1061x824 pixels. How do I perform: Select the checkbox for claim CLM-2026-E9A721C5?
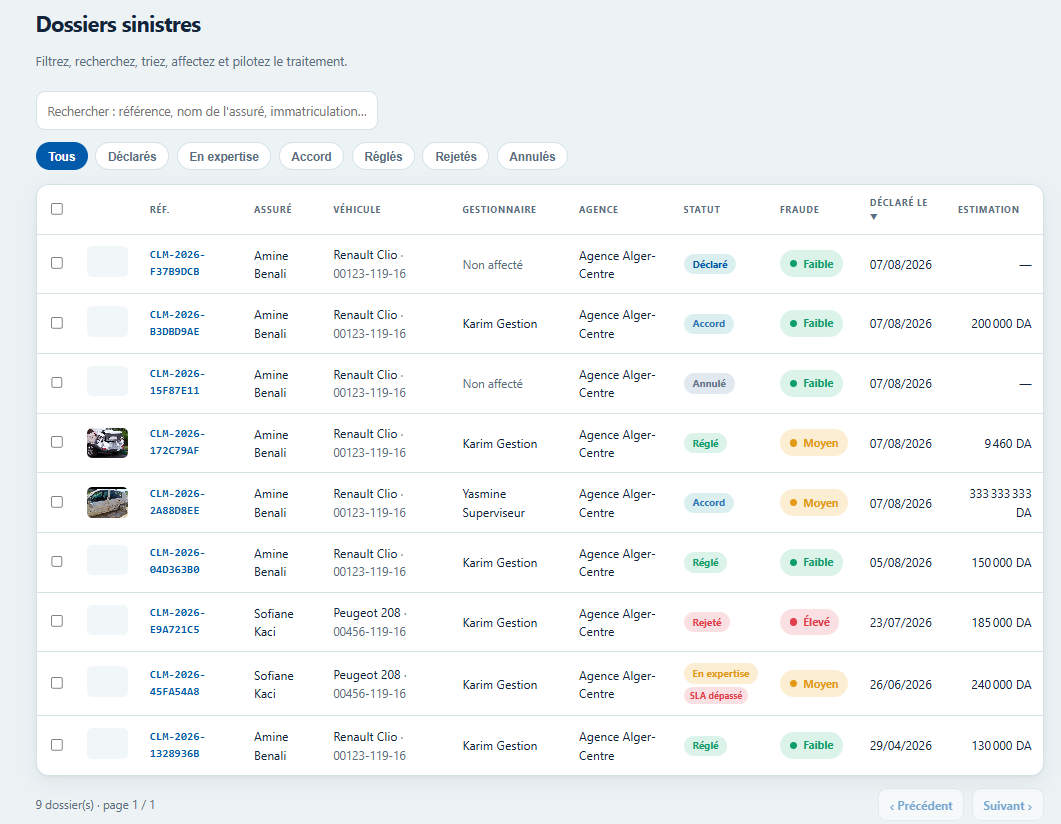point(57,621)
